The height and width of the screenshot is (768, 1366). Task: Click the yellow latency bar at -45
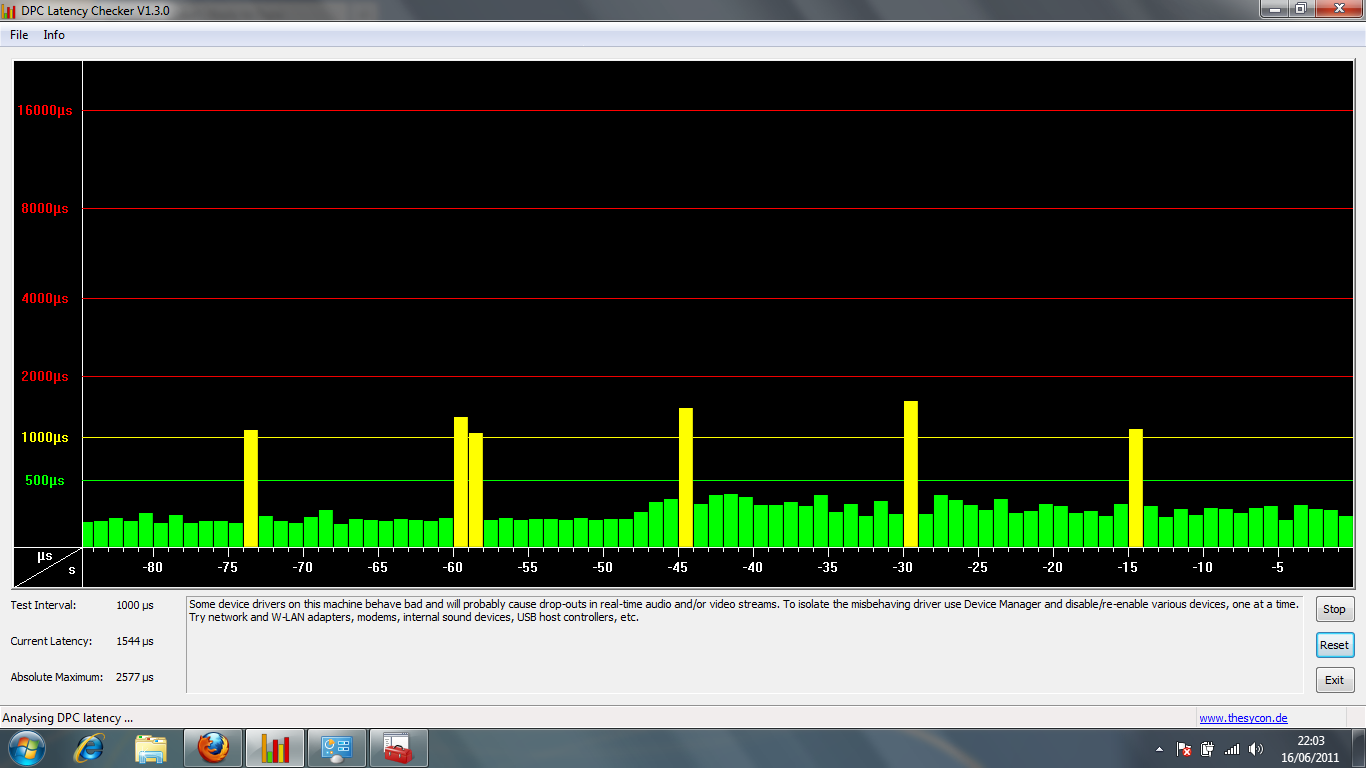(686, 477)
